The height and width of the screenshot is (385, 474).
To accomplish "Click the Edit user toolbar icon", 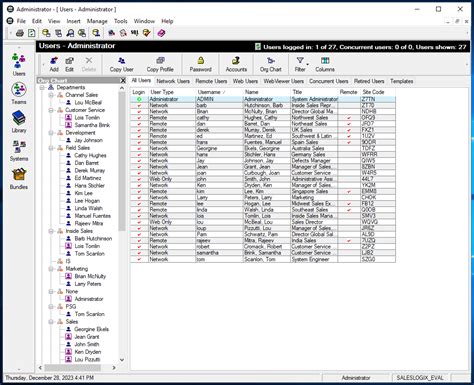I will pos(69,61).
